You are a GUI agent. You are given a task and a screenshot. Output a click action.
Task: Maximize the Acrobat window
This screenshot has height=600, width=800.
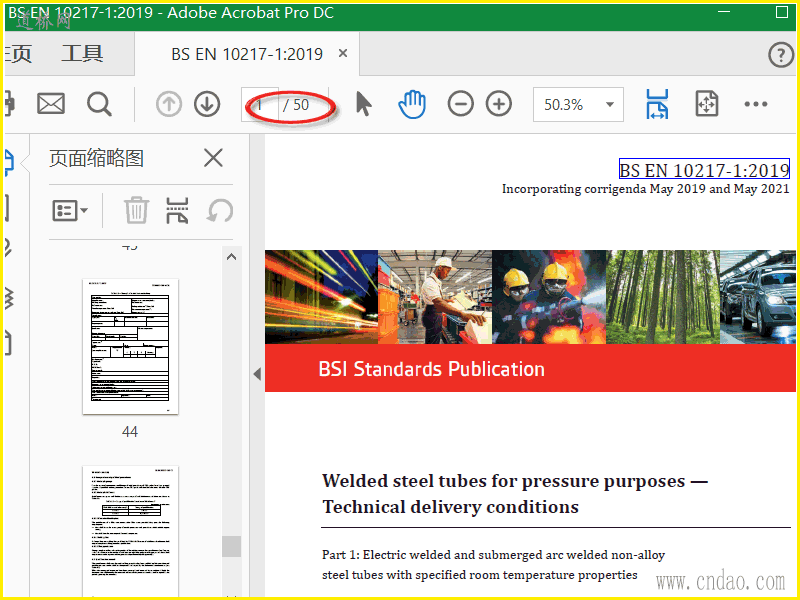click(782, 11)
